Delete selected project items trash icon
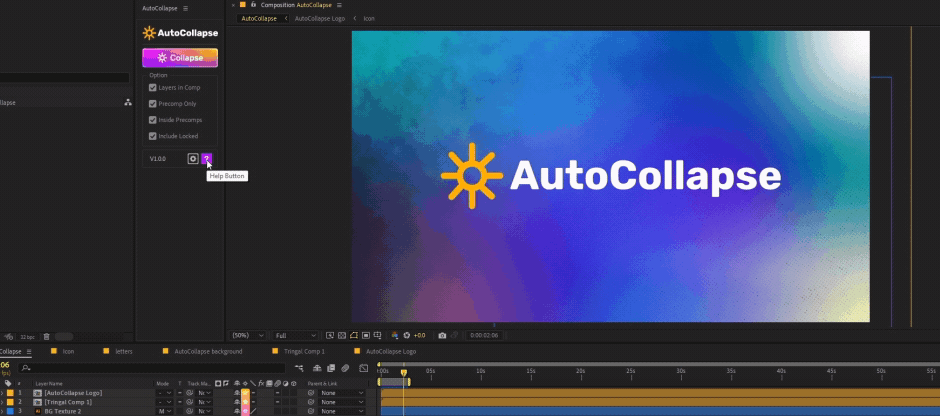The height and width of the screenshot is (416, 940). 46,337
